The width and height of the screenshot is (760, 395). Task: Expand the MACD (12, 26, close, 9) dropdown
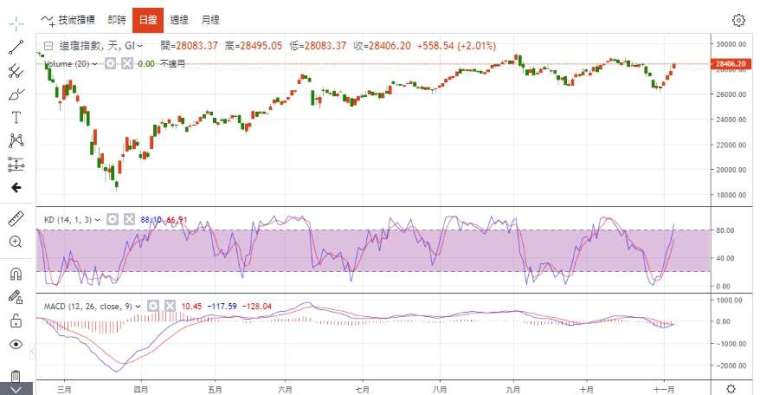[x=138, y=306]
